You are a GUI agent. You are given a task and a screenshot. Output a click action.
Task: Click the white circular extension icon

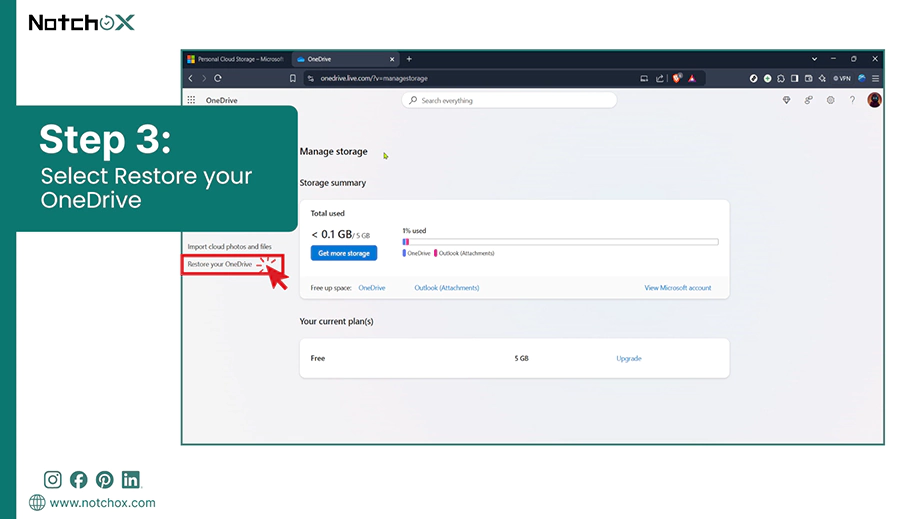pyautogui.click(x=753, y=78)
